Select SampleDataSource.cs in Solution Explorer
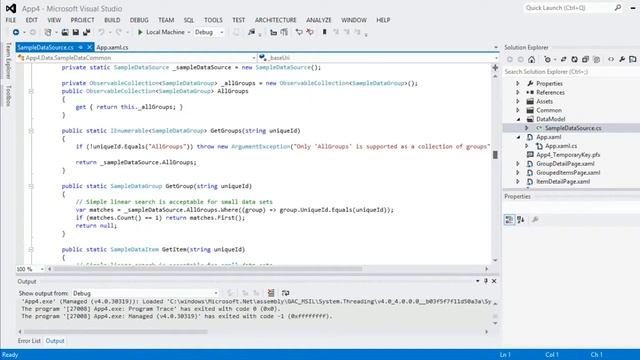 573,128
